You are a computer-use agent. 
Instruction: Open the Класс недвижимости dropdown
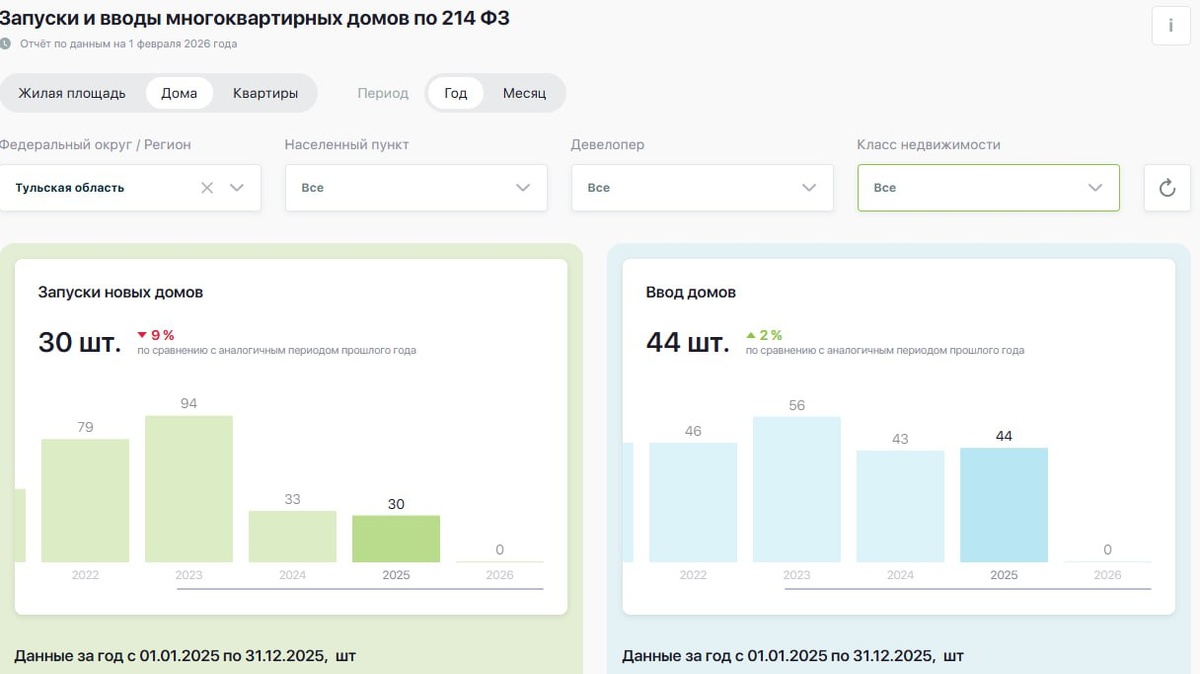[x=988, y=188]
